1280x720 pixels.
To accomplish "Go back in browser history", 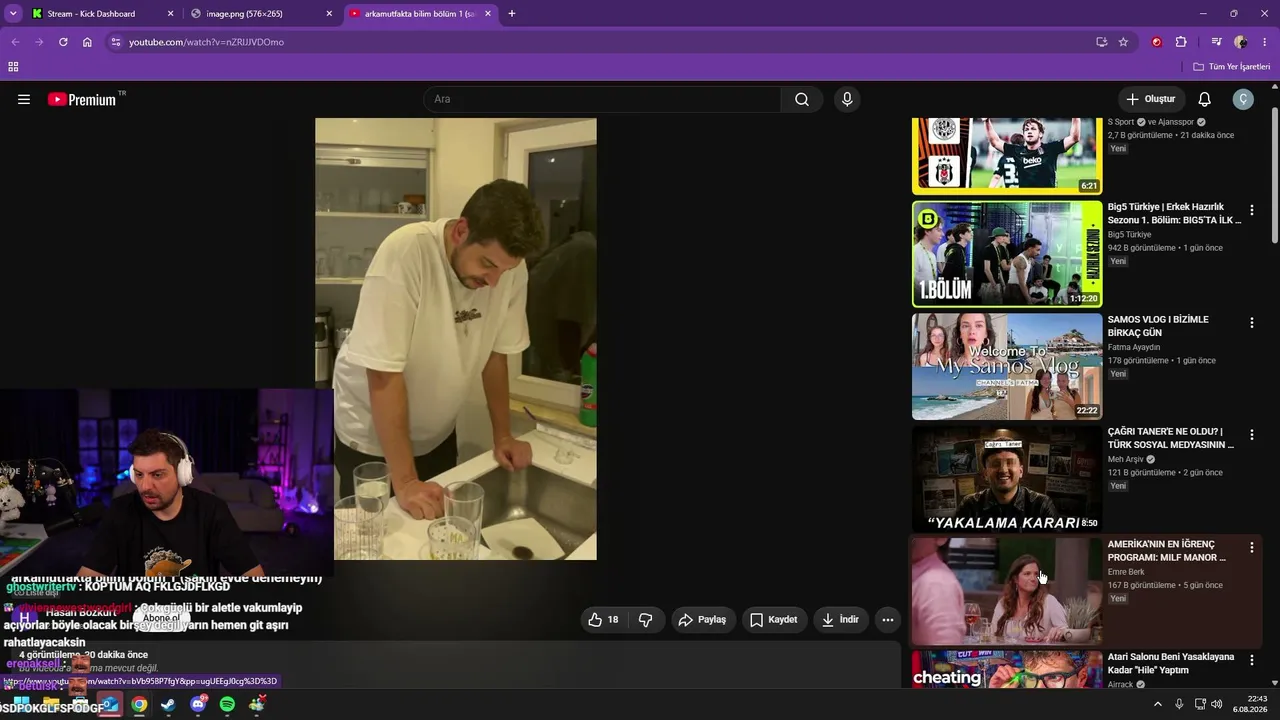I will pos(15,42).
